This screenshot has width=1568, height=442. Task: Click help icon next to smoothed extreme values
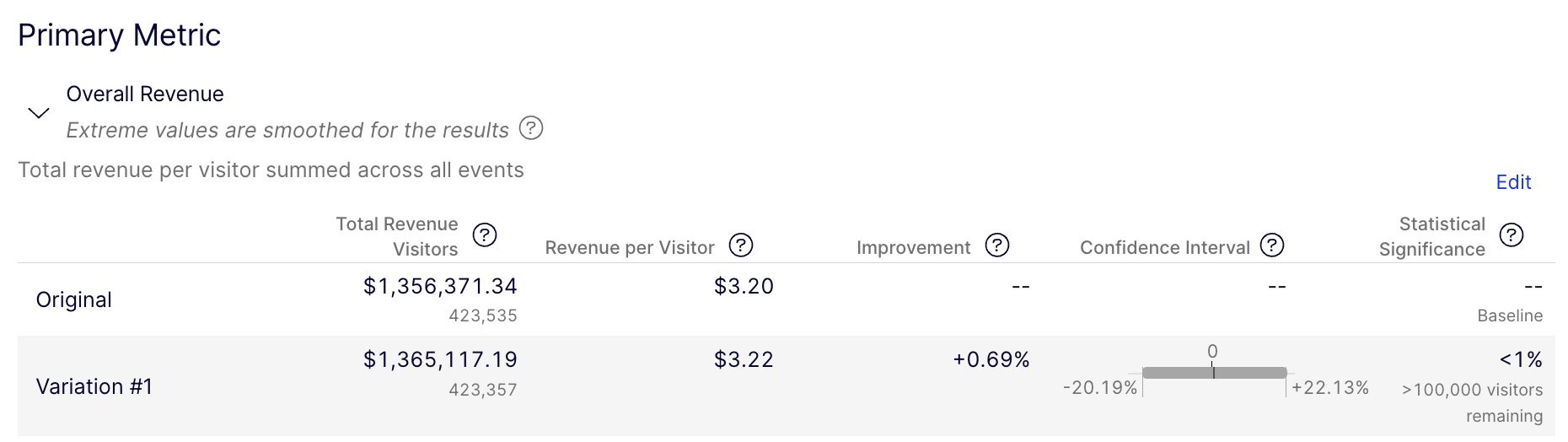(531, 128)
